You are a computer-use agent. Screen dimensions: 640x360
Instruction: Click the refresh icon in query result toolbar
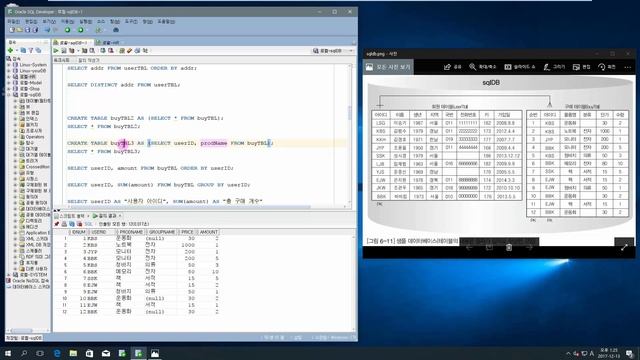[72, 224]
